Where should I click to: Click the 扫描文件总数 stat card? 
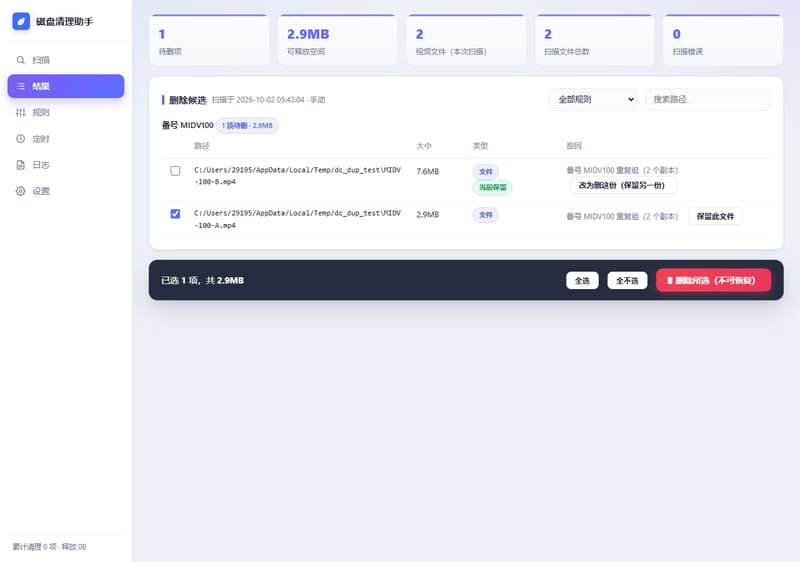(x=594, y=40)
